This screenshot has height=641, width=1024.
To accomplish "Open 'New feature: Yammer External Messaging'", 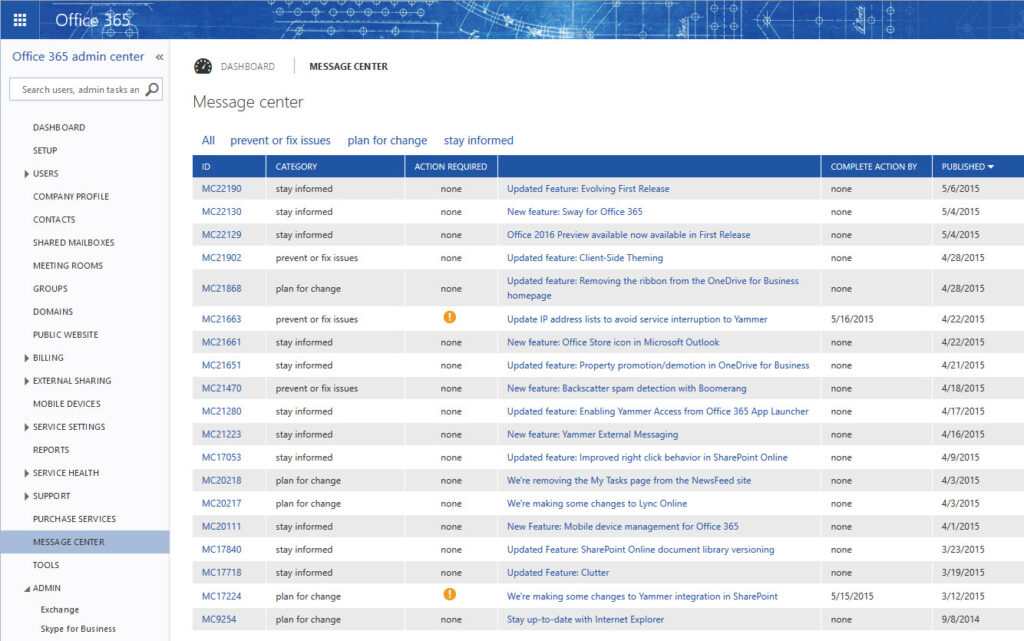I will (x=592, y=434).
